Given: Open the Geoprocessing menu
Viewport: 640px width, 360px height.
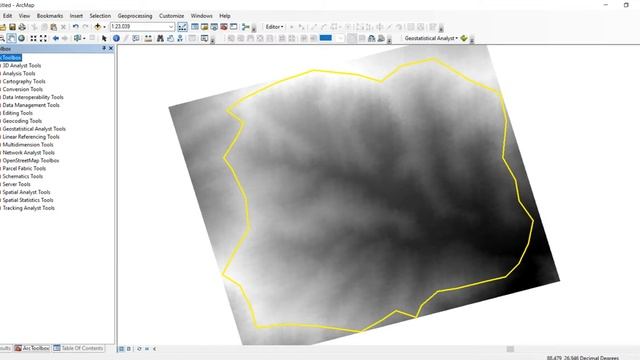Looking at the screenshot, I should click(x=135, y=16).
